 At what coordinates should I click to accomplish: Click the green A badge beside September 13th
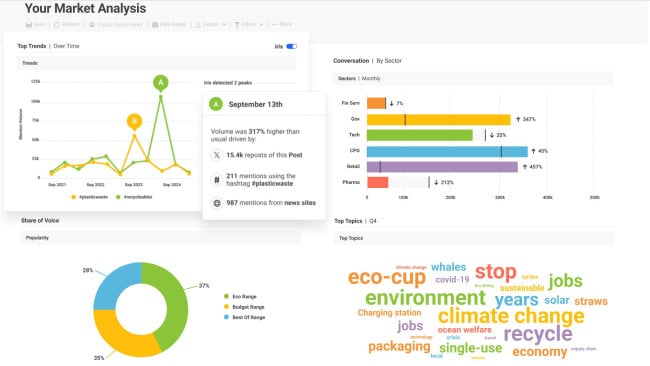pos(216,104)
